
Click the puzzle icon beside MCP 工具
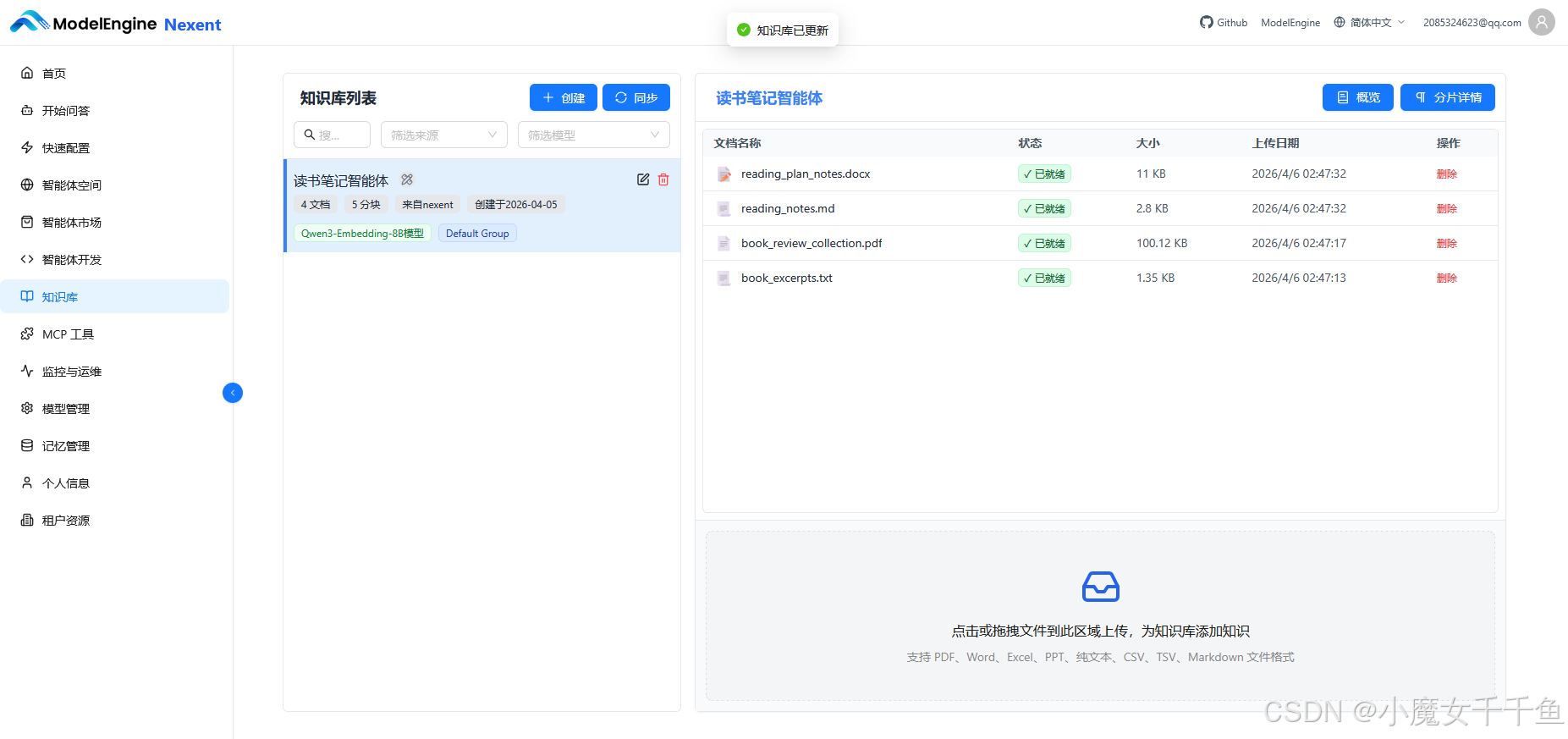(27, 334)
